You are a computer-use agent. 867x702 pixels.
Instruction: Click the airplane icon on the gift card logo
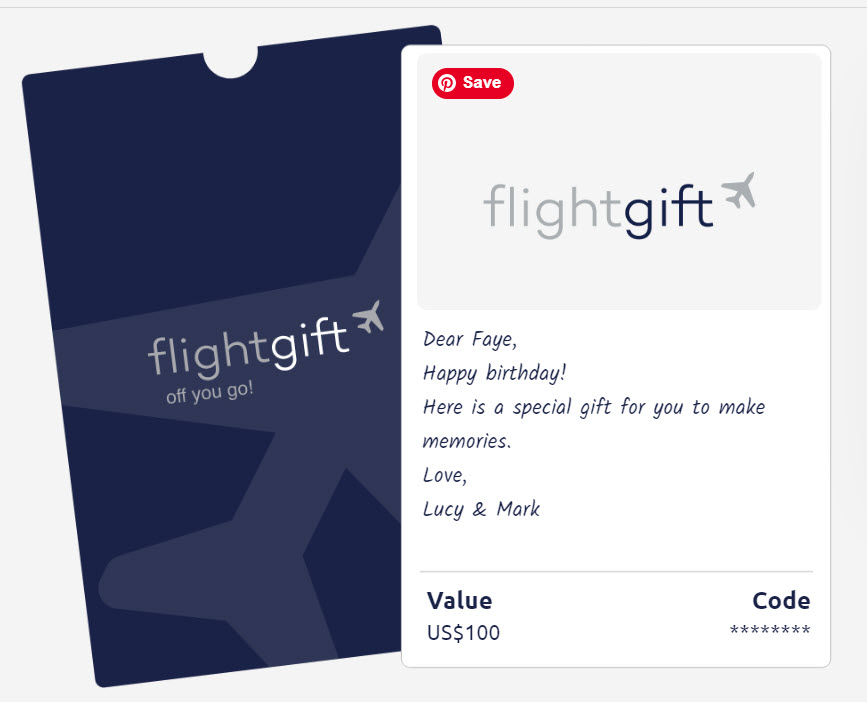click(x=738, y=190)
